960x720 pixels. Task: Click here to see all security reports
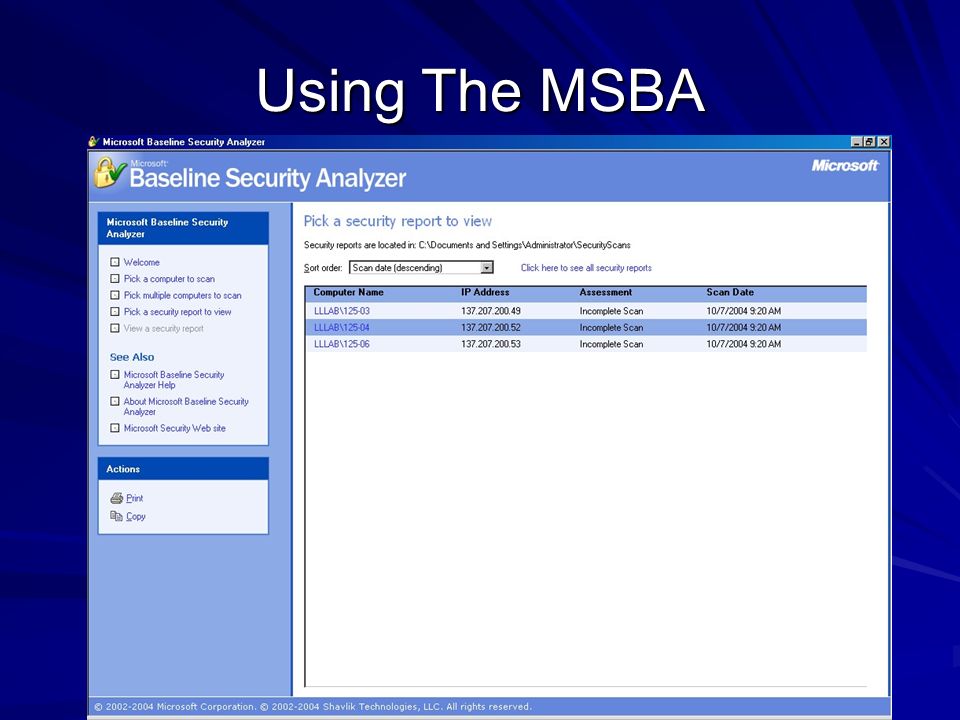pyautogui.click(x=586, y=268)
